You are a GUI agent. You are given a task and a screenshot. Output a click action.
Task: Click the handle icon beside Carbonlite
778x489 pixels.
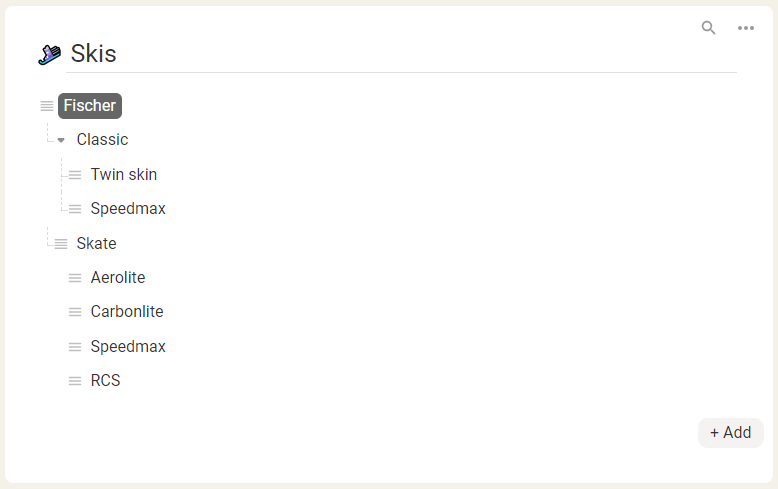pyautogui.click(x=75, y=312)
